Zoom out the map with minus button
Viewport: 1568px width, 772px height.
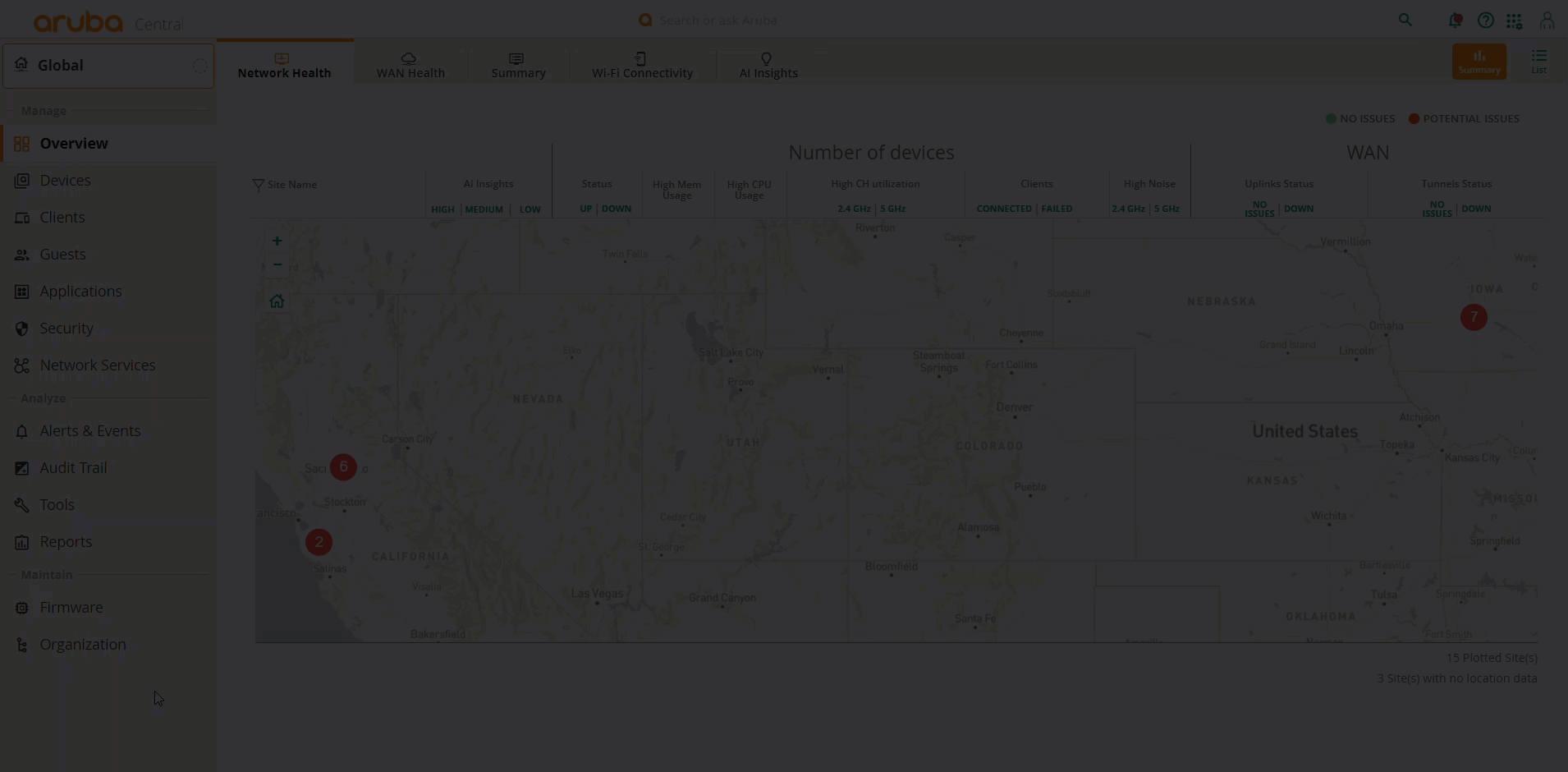pos(277,264)
